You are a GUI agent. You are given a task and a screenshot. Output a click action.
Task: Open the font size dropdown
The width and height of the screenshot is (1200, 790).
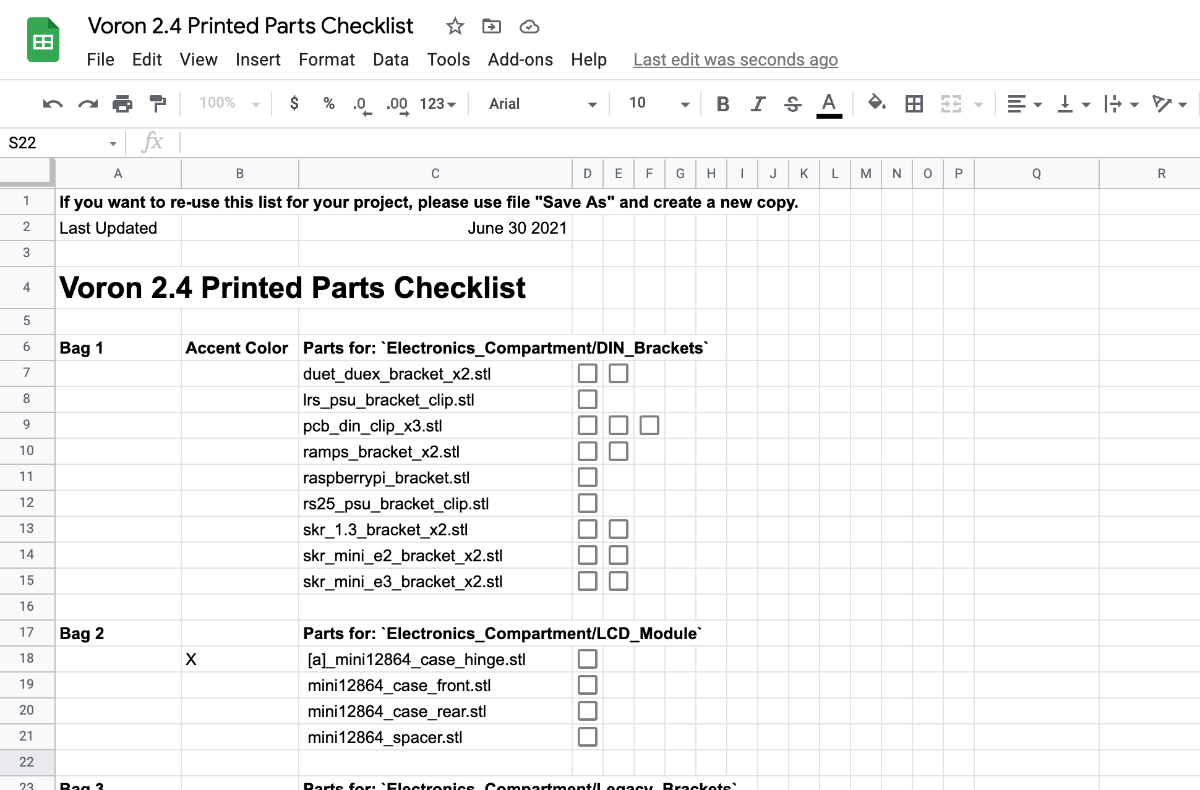pyautogui.click(x=659, y=104)
